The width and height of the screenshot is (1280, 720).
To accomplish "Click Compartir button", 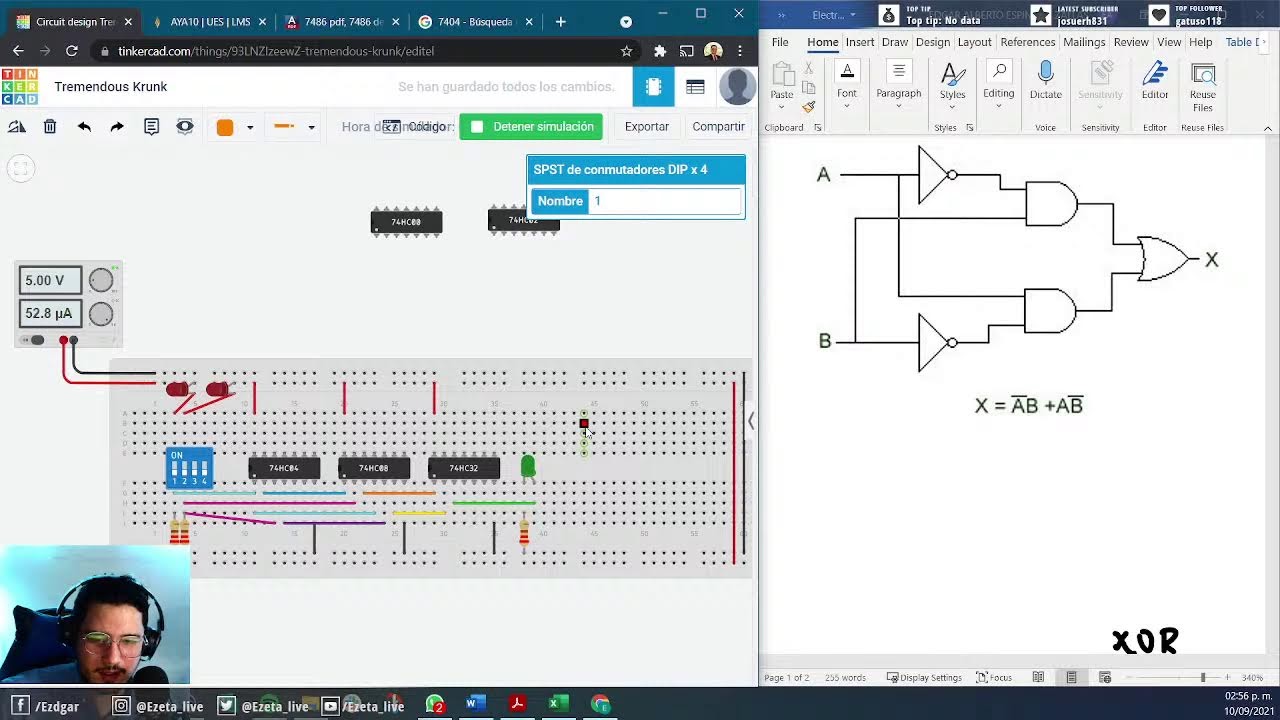I will coord(718,127).
